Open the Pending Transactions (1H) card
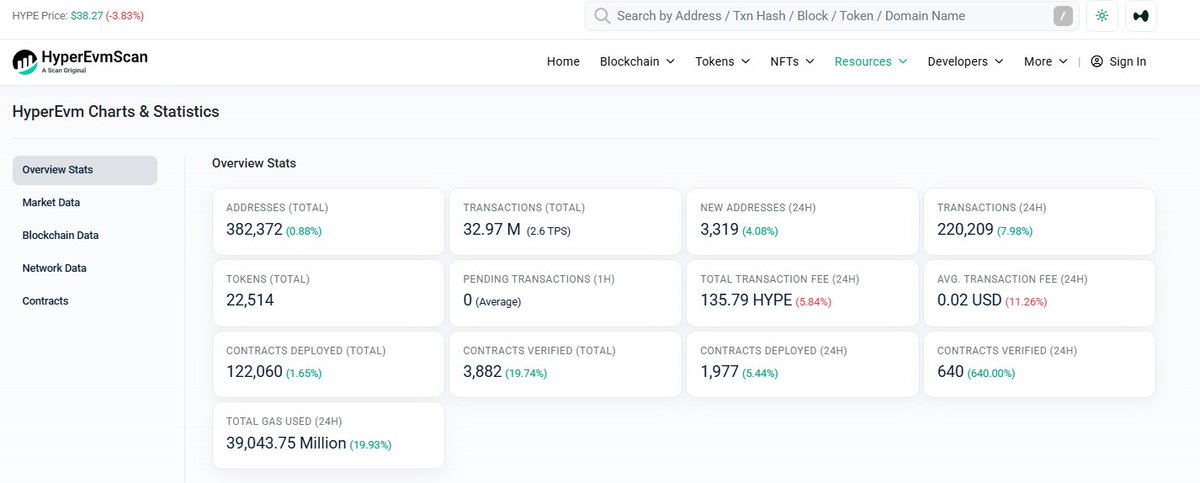 [565, 293]
